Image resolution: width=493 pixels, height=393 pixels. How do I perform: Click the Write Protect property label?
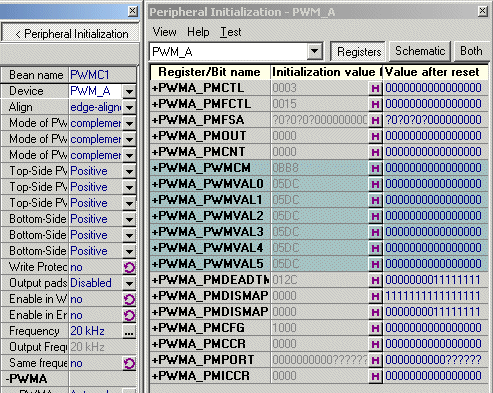click(x=38, y=267)
